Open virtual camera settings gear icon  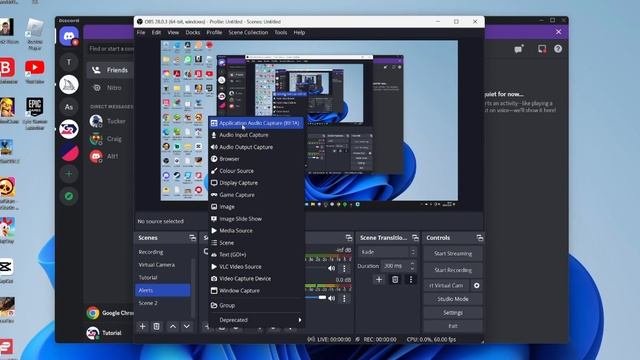tap(476, 285)
